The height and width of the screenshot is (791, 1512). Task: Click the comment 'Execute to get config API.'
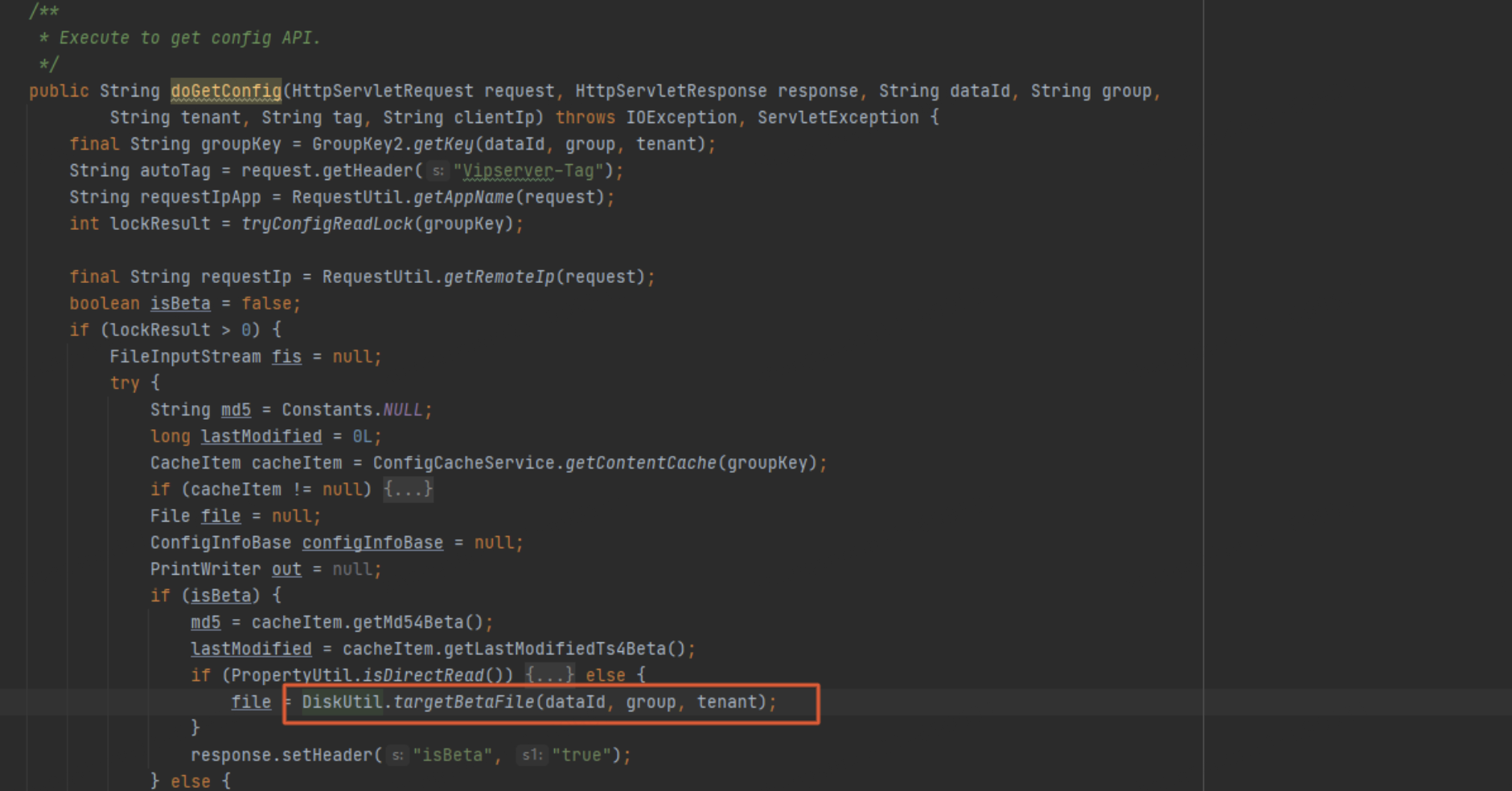[x=190, y=38]
